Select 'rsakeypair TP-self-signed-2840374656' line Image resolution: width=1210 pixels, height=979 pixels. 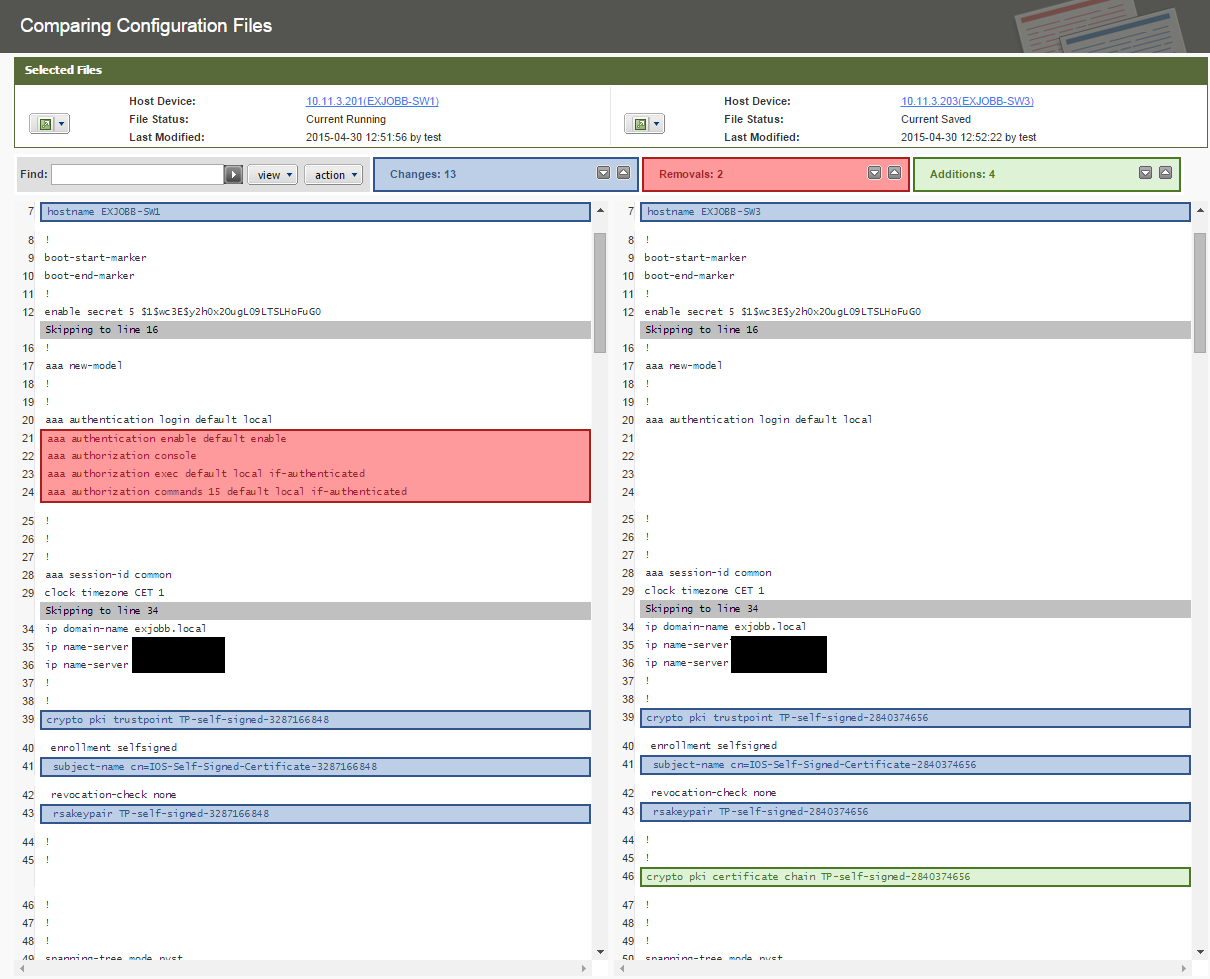click(915, 812)
